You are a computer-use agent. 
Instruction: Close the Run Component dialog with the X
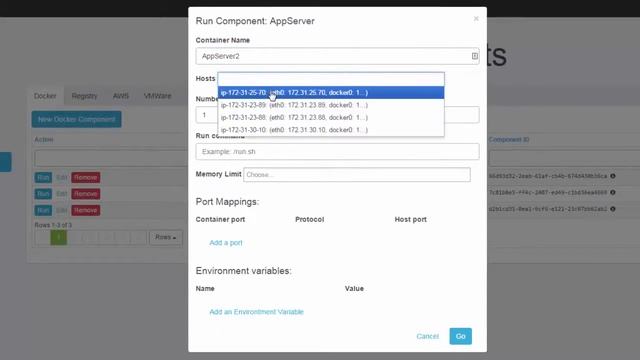476,19
